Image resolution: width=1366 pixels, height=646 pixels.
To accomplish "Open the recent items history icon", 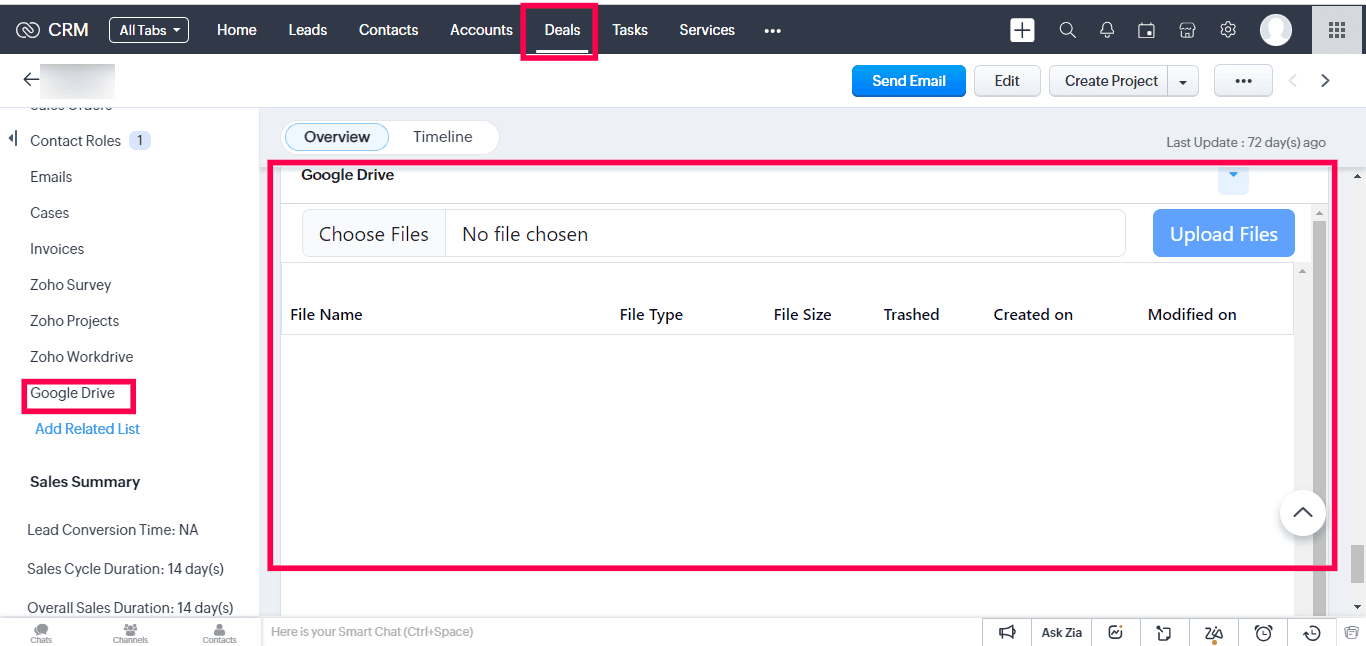I will (1312, 632).
